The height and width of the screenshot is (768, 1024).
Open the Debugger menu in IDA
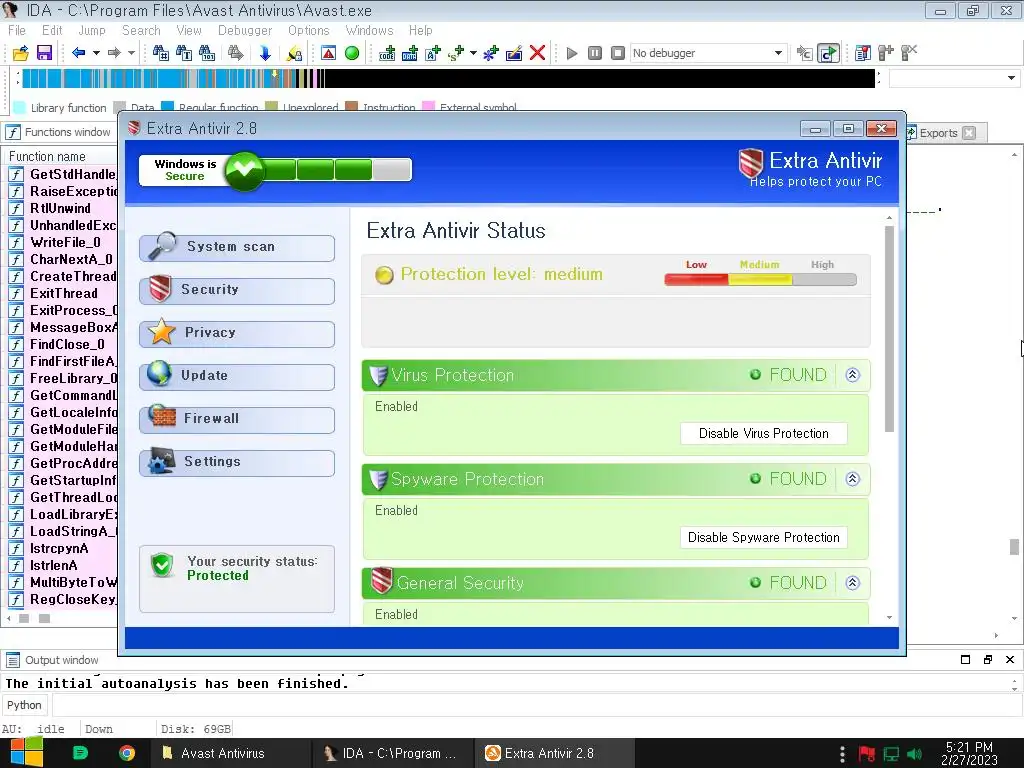(x=245, y=31)
